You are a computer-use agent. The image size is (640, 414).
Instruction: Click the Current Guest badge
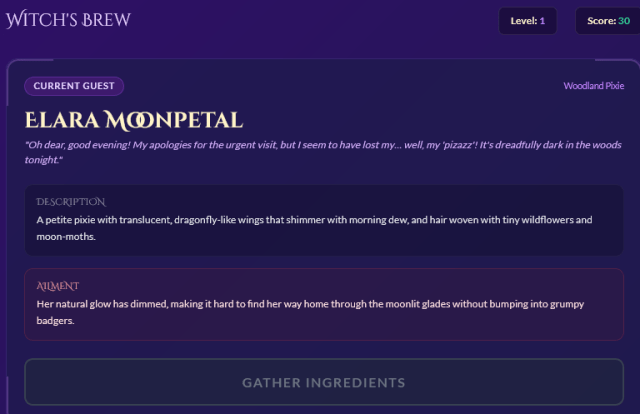(74, 86)
